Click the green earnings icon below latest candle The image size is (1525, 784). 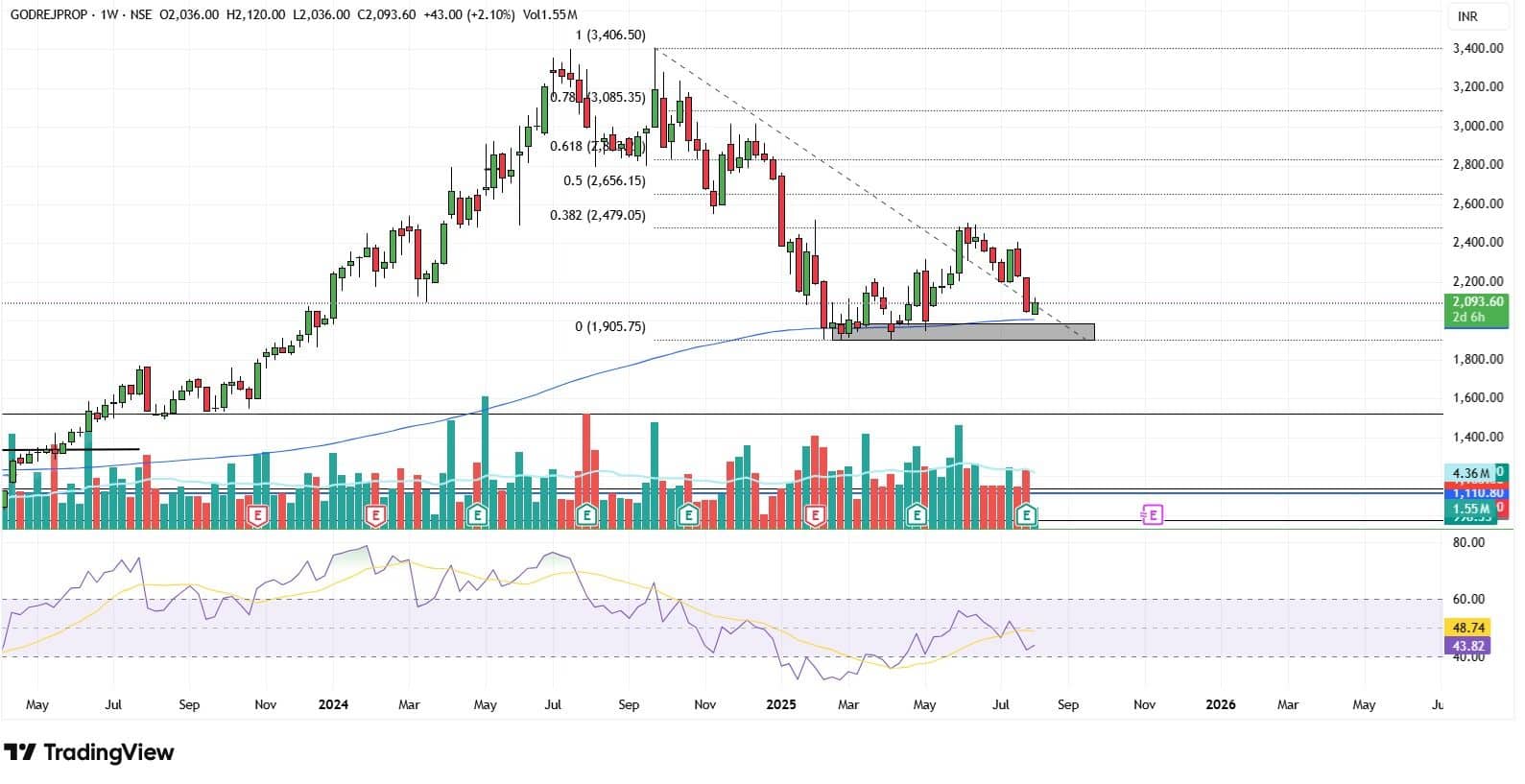(1027, 516)
